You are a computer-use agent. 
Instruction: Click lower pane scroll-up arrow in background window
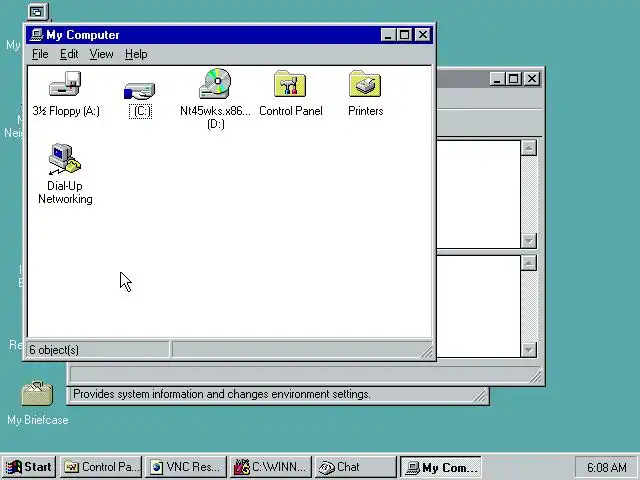pyautogui.click(x=529, y=263)
